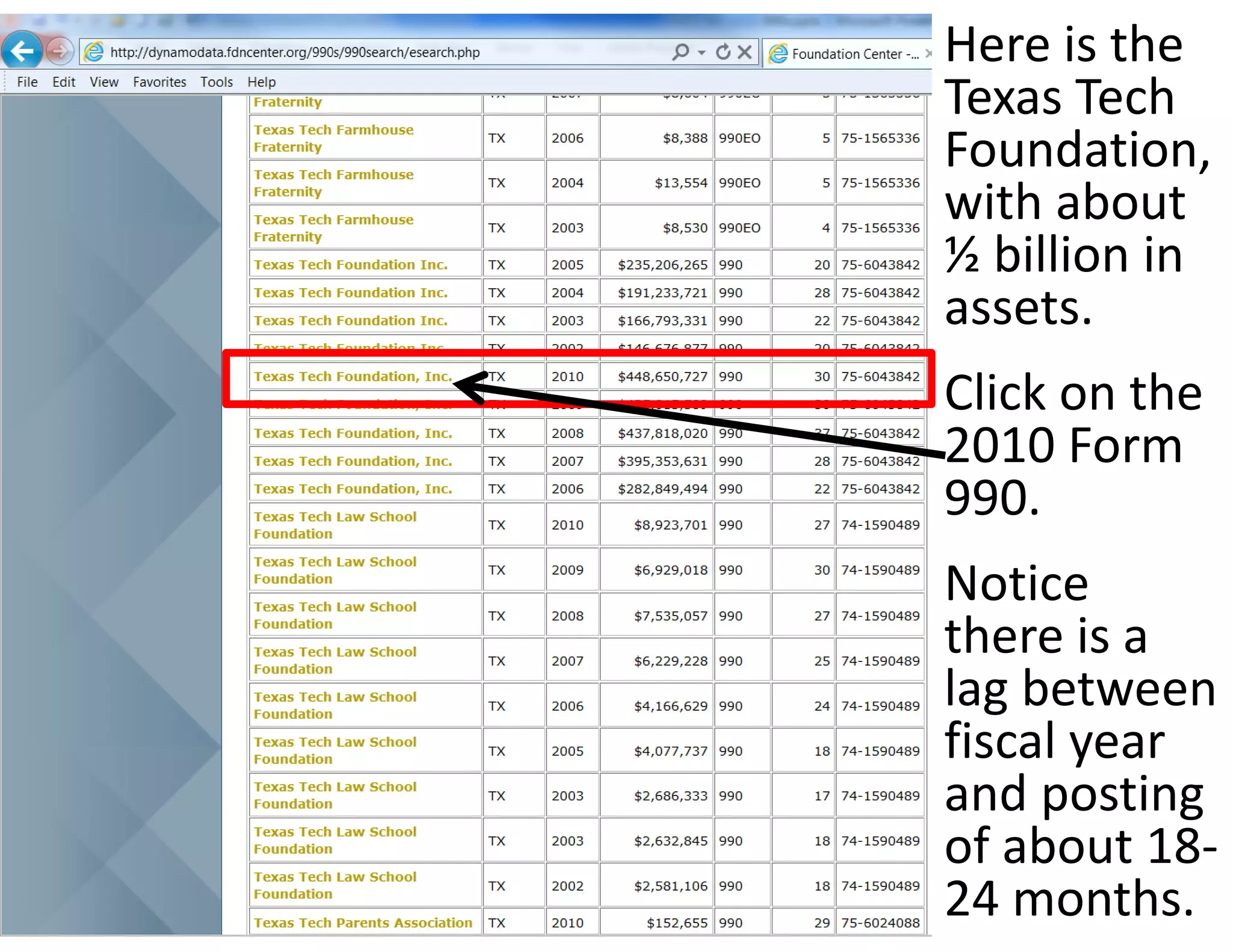Open Texas Tech Law School Foundation 2008 filing

click(x=335, y=616)
